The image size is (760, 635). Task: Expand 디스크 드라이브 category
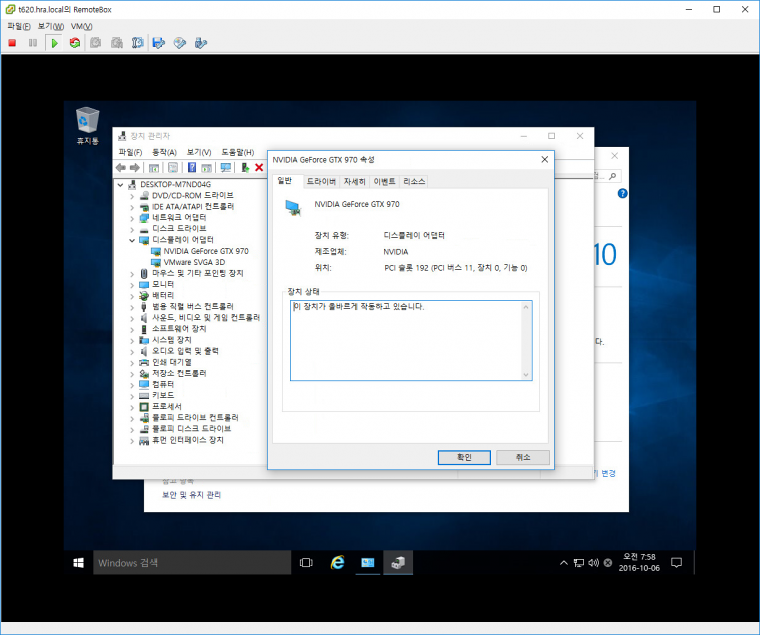(x=132, y=229)
